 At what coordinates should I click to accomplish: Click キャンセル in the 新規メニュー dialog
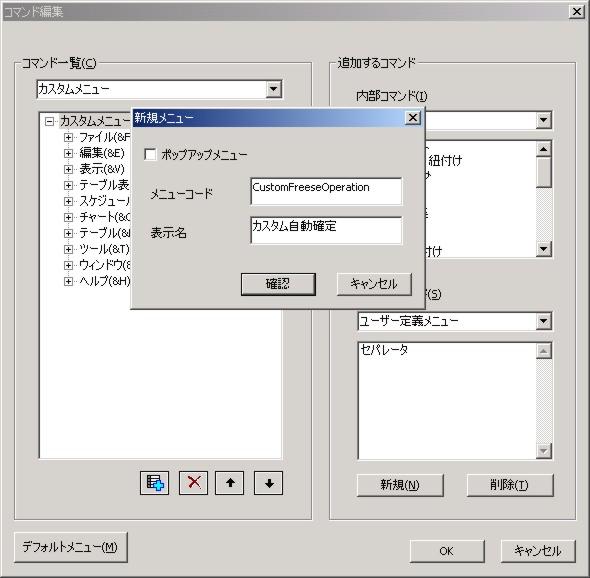(374, 284)
